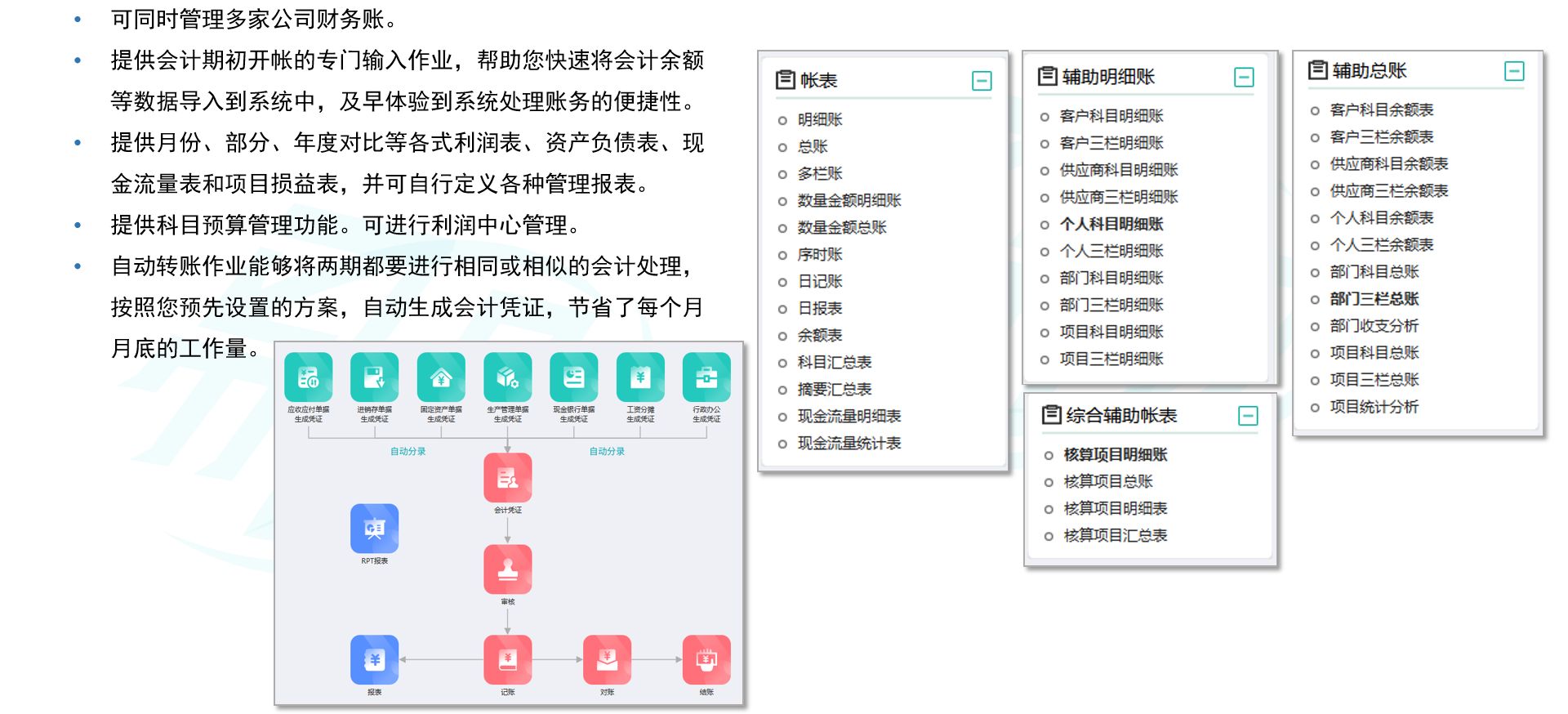Select 现金流量统计表 from the 帐表 list
The image size is (1568, 714).
pos(849,444)
